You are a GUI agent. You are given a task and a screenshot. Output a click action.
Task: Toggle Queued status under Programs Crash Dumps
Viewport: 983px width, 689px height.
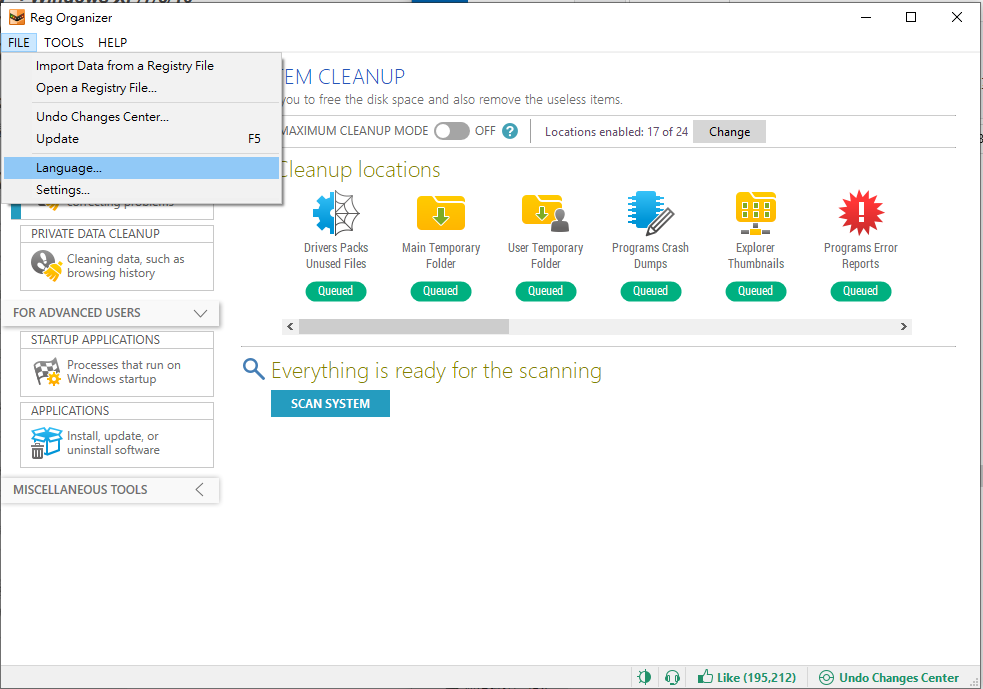pyautogui.click(x=650, y=291)
